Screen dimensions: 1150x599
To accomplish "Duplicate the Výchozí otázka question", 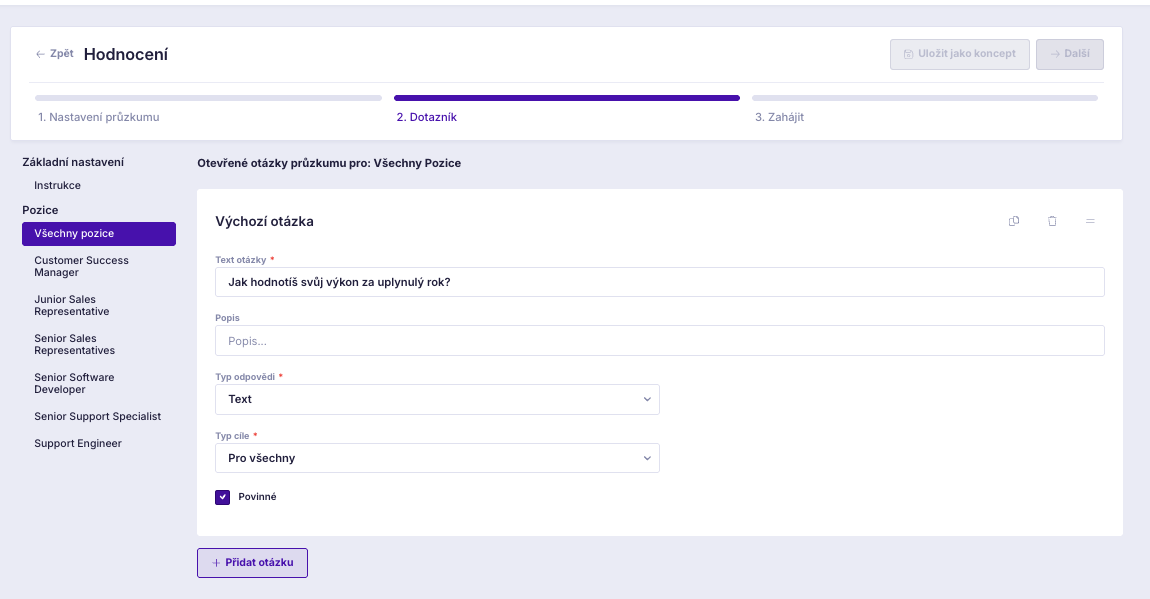I will pyautogui.click(x=1014, y=221).
